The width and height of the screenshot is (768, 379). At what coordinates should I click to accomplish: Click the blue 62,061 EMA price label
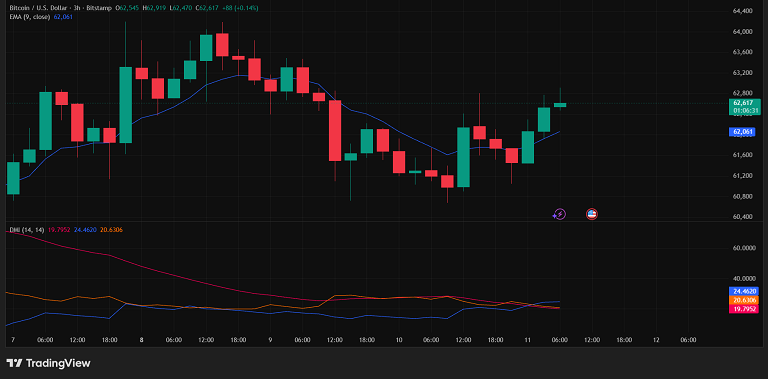tap(744, 131)
